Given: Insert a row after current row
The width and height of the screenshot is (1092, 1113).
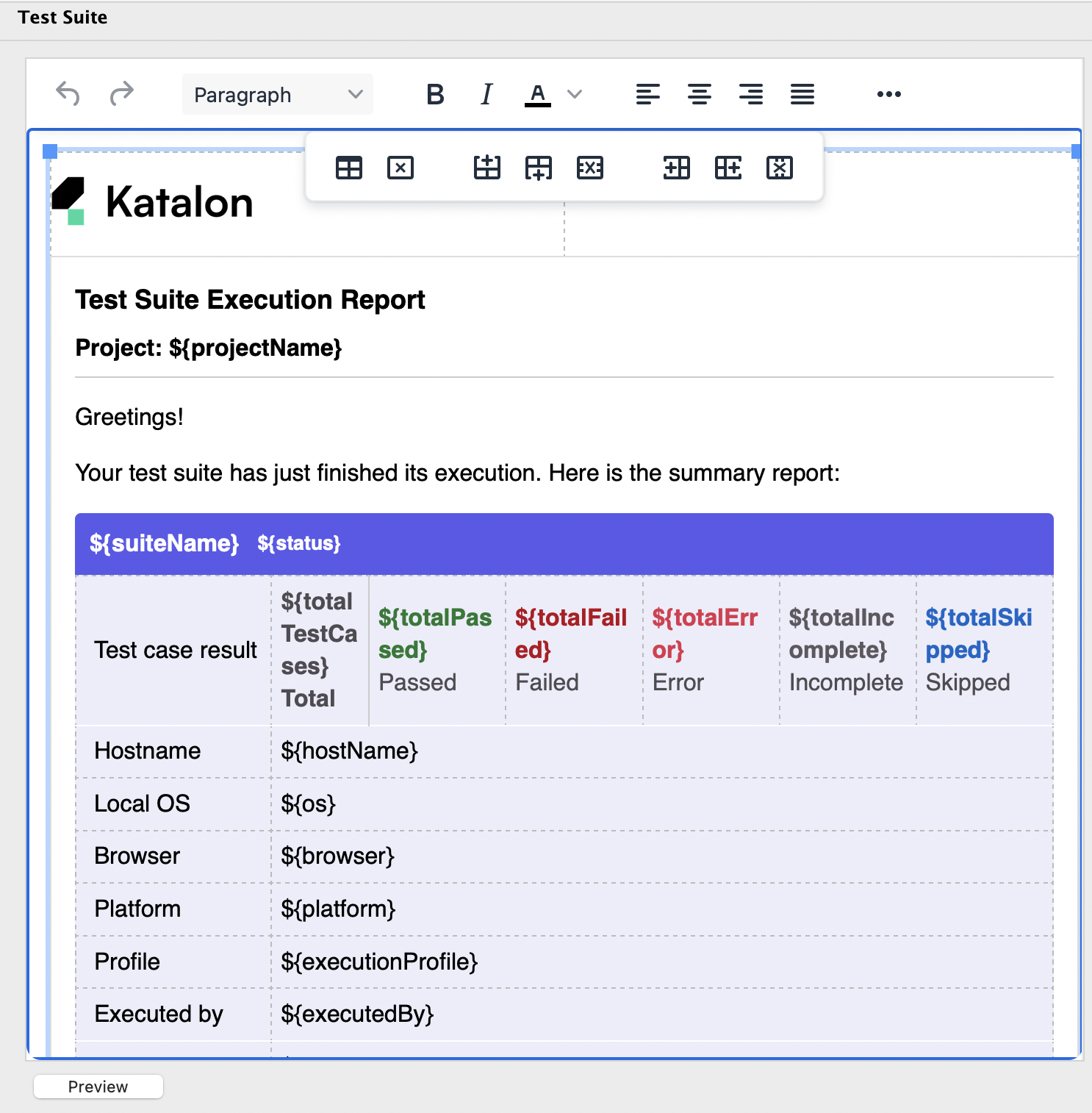Looking at the screenshot, I should (539, 168).
